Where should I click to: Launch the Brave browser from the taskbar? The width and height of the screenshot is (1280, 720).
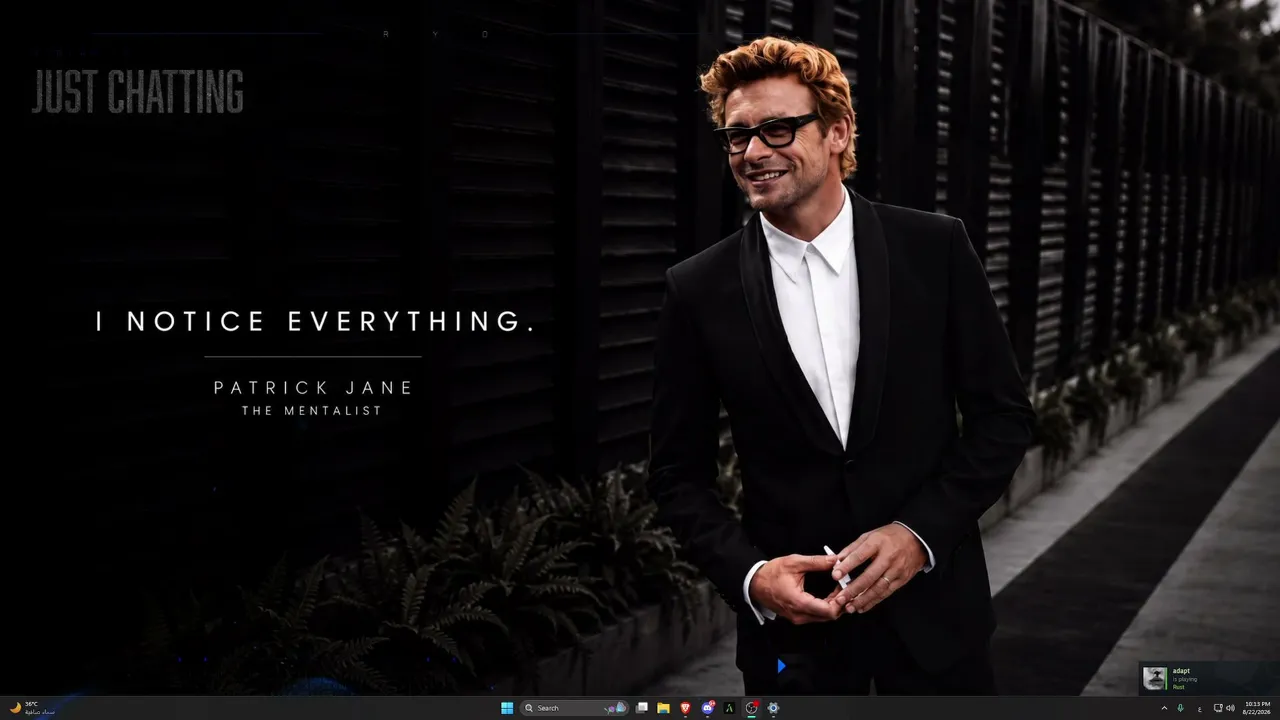pos(685,708)
